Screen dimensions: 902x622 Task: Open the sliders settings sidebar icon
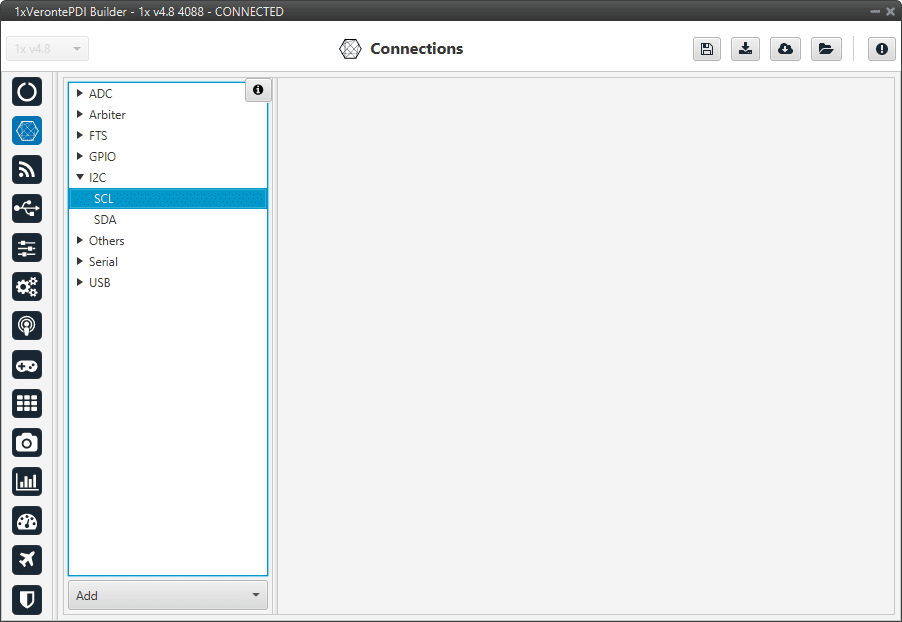(27, 248)
